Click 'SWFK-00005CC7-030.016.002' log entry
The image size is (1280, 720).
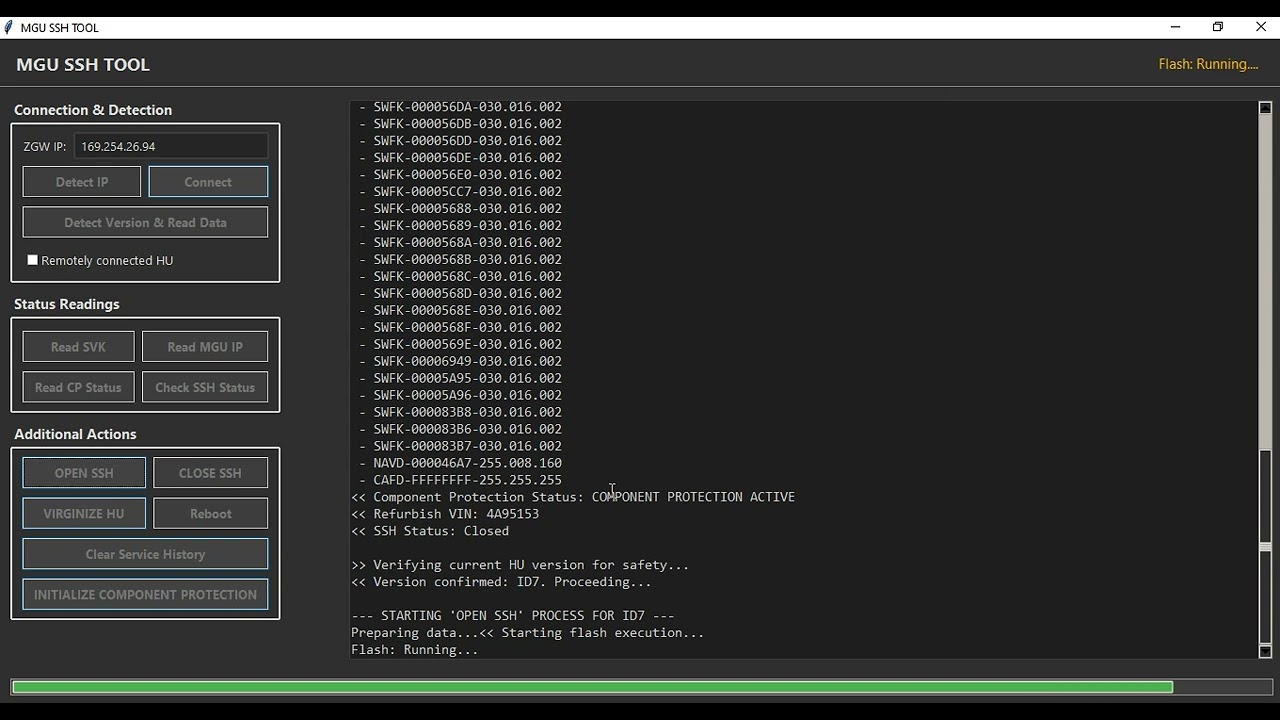tap(461, 192)
